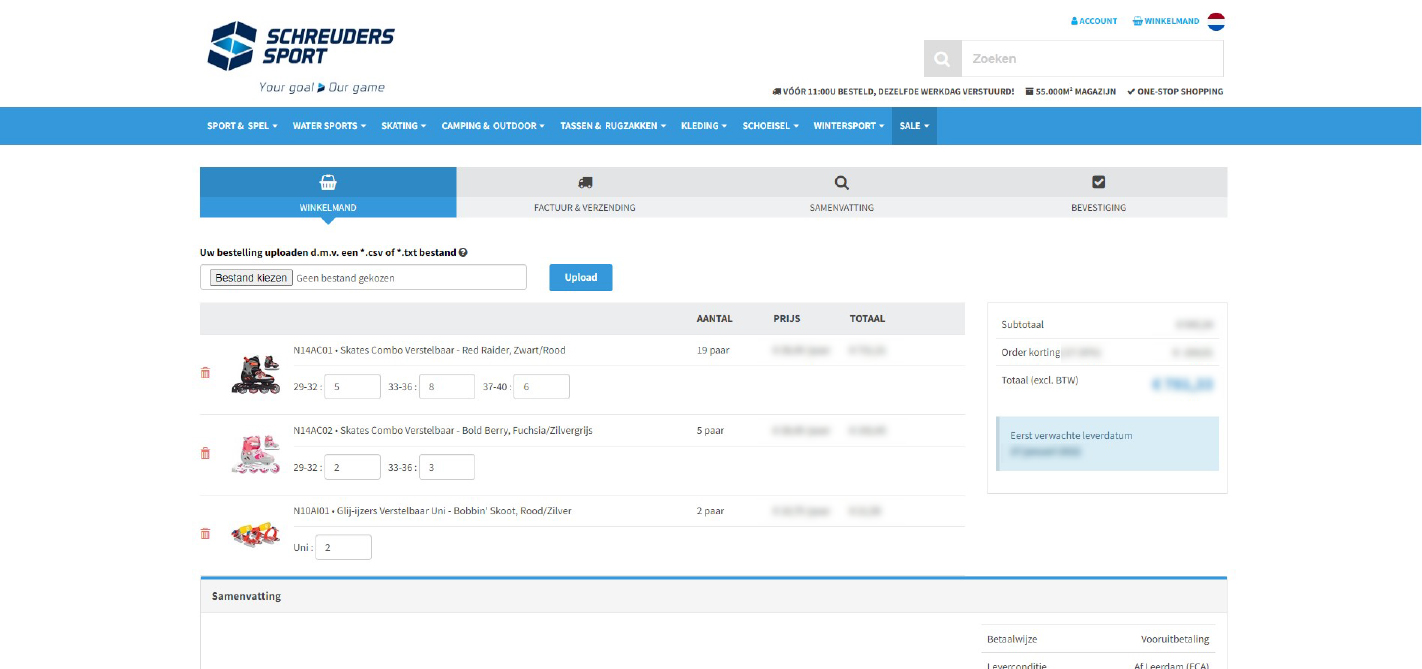Click the search magnifier icon
Screen dimensions: 1422x669
pyautogui.click(x=942, y=59)
